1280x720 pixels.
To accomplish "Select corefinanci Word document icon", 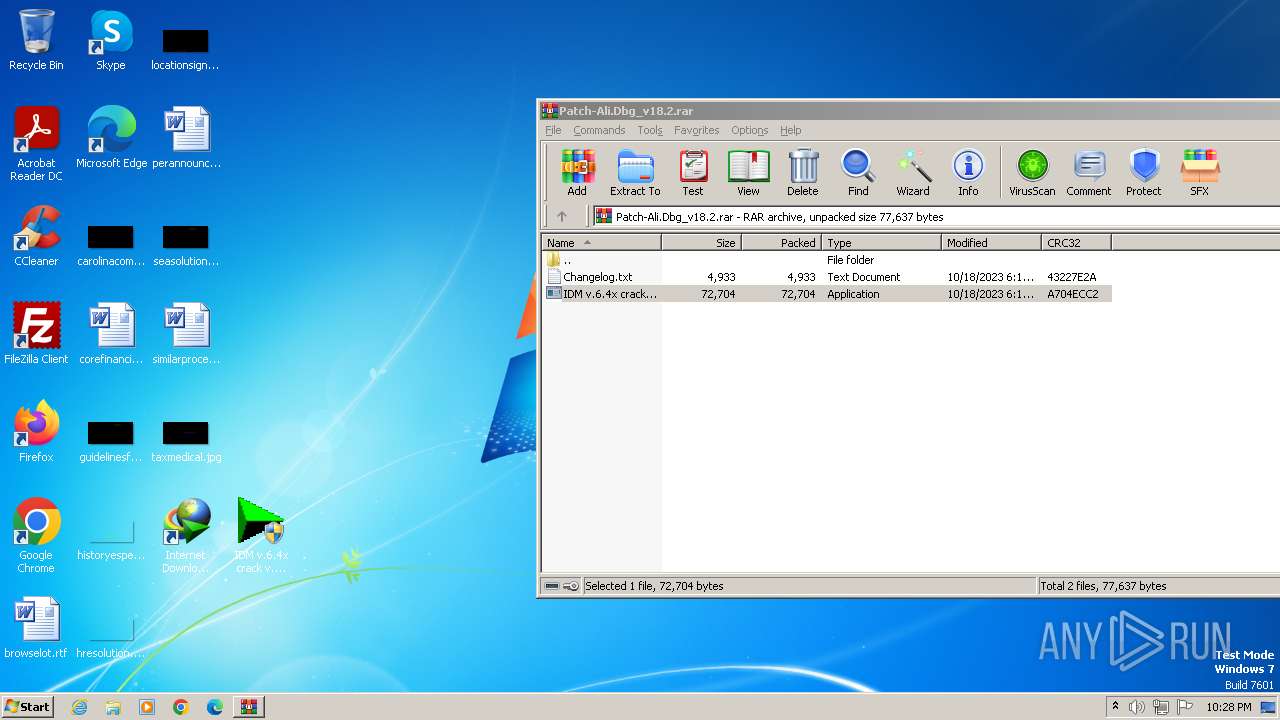I will tap(111, 334).
